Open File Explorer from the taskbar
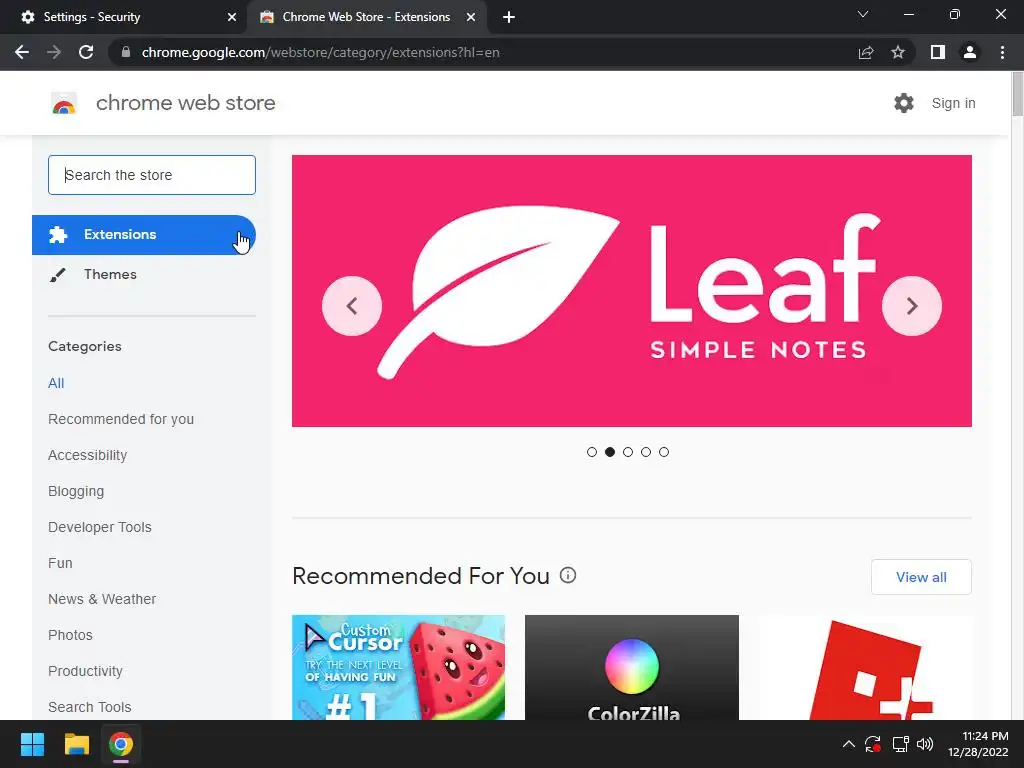1024x768 pixels. coord(76,744)
